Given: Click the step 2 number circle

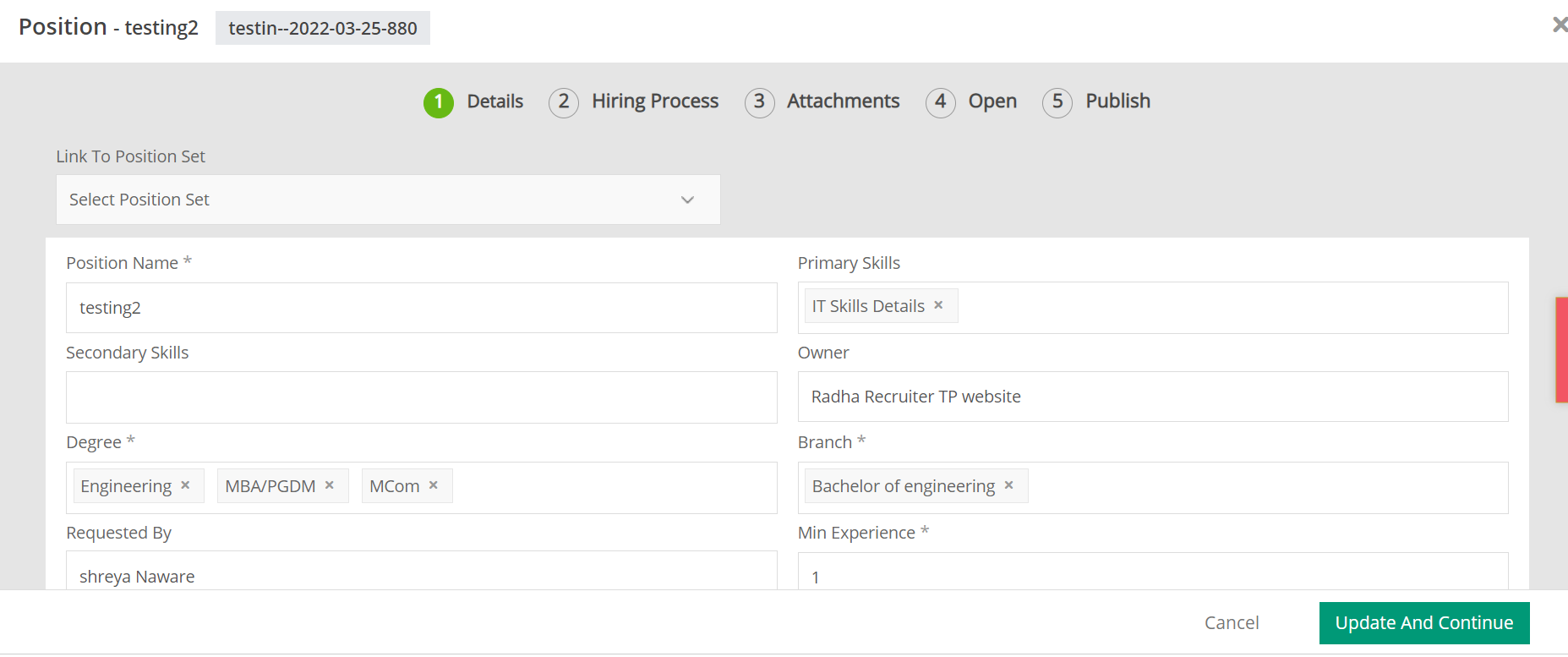Looking at the screenshot, I should (564, 103).
